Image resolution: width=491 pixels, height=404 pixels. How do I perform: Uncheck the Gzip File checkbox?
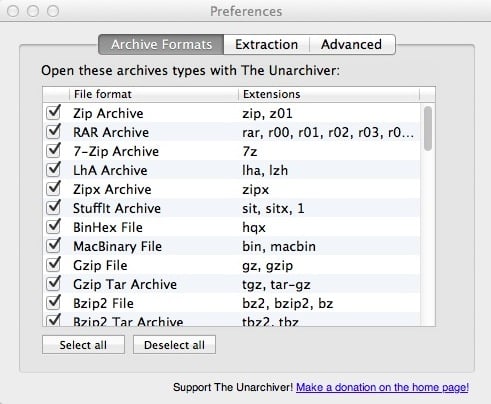(x=53, y=265)
